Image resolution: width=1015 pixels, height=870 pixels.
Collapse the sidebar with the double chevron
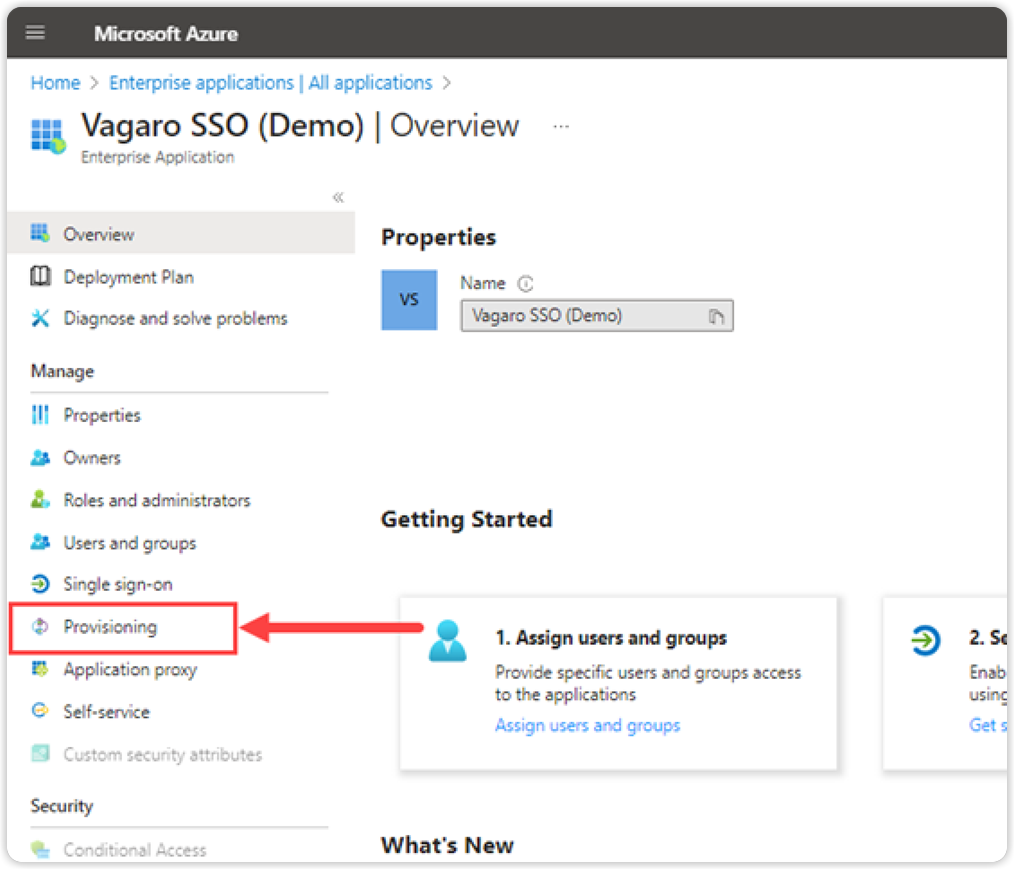[x=338, y=197]
